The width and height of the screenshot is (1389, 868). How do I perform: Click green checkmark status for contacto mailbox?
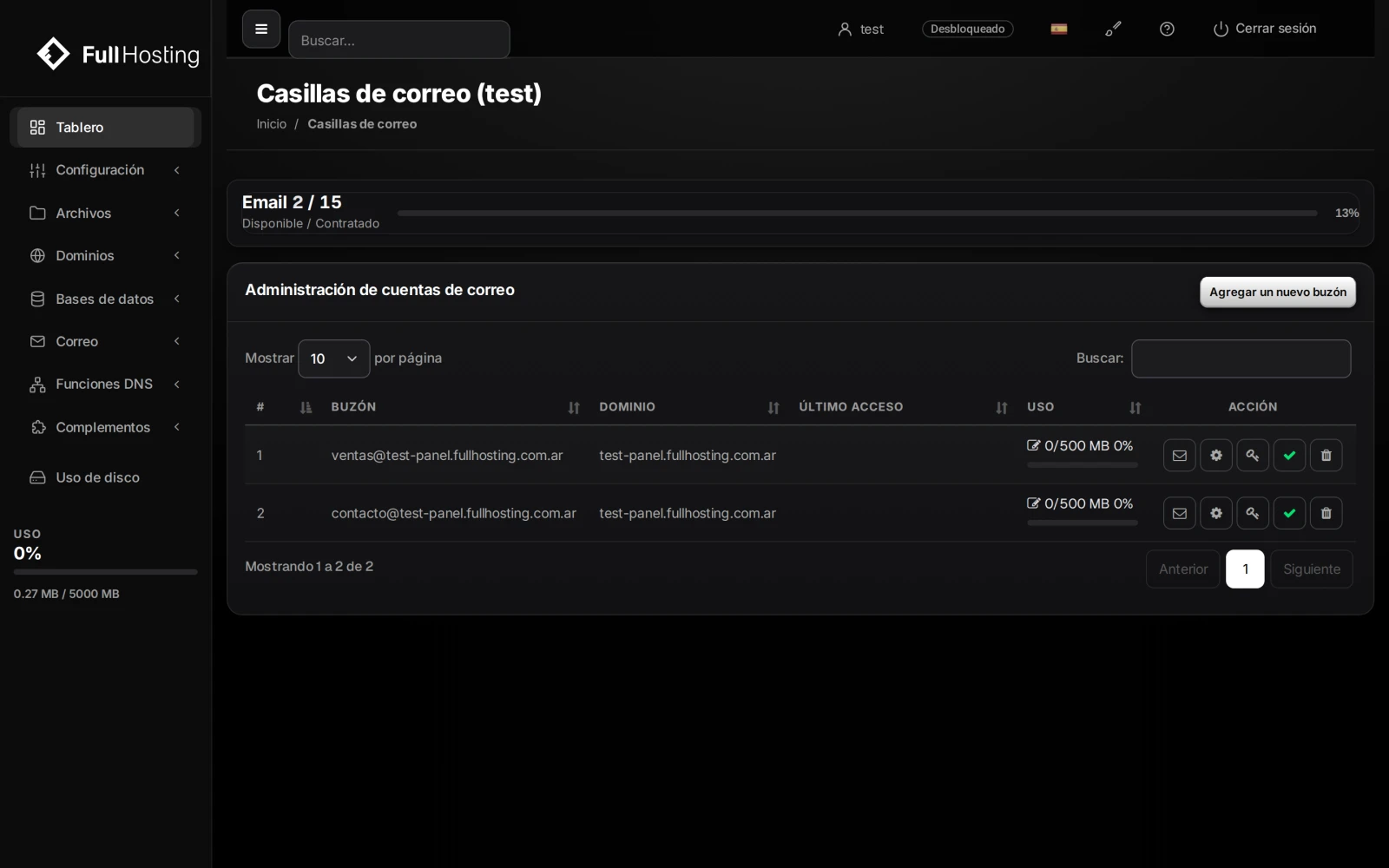tap(1289, 513)
